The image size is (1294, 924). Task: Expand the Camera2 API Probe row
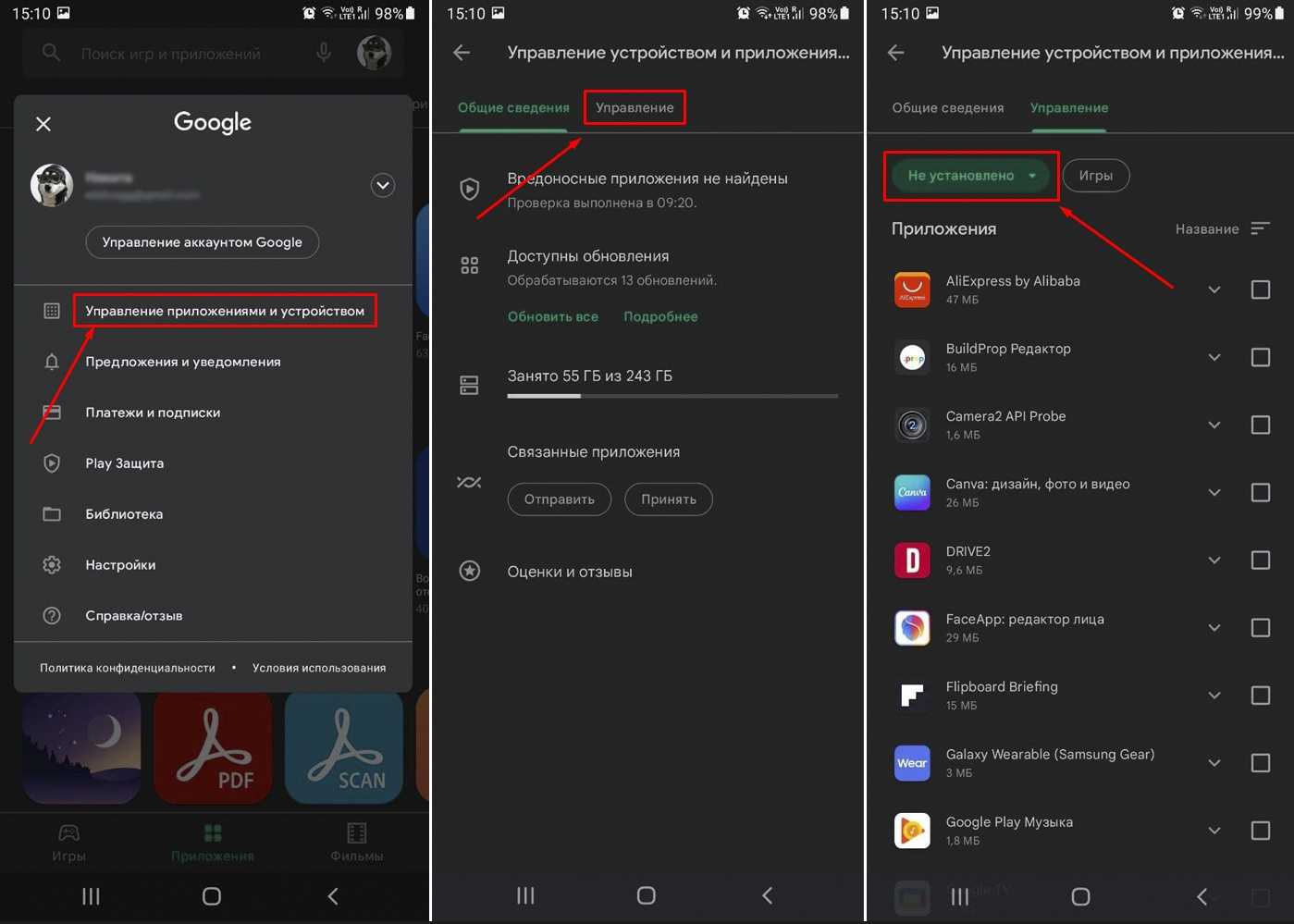coord(1214,425)
